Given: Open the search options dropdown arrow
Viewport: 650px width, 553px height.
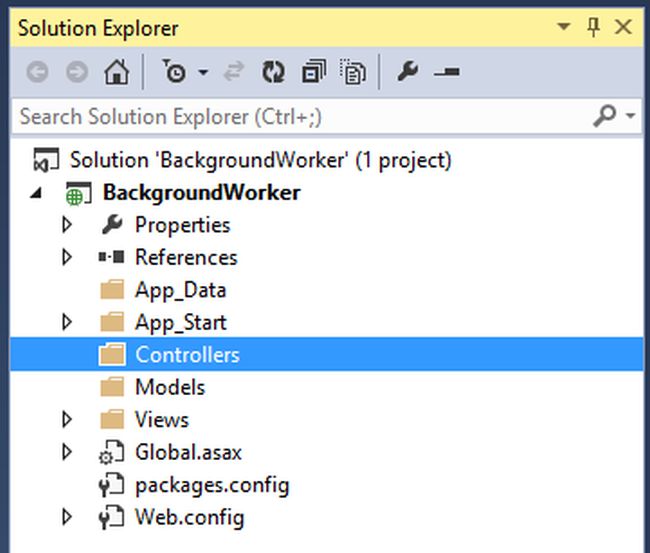Looking at the screenshot, I should click(x=630, y=117).
